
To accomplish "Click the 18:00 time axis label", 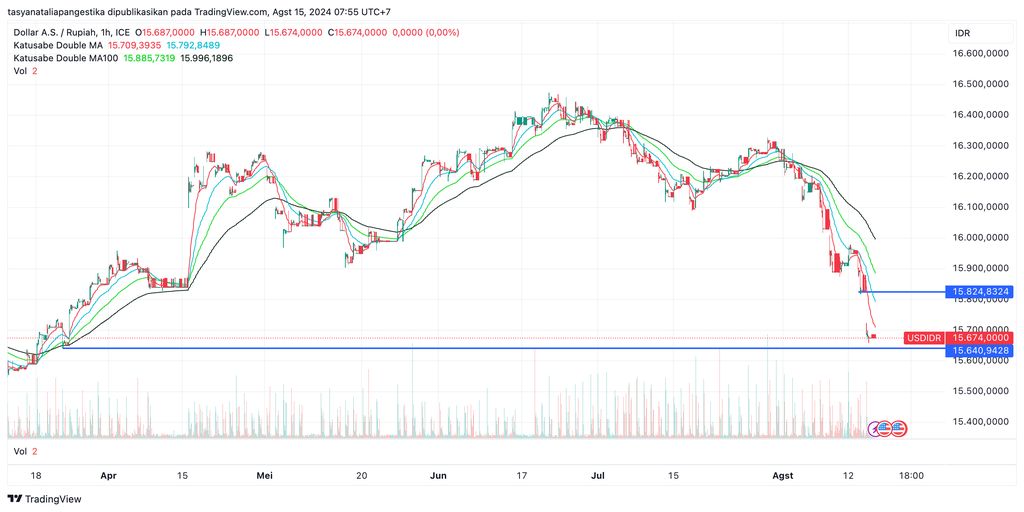I will tap(911, 476).
